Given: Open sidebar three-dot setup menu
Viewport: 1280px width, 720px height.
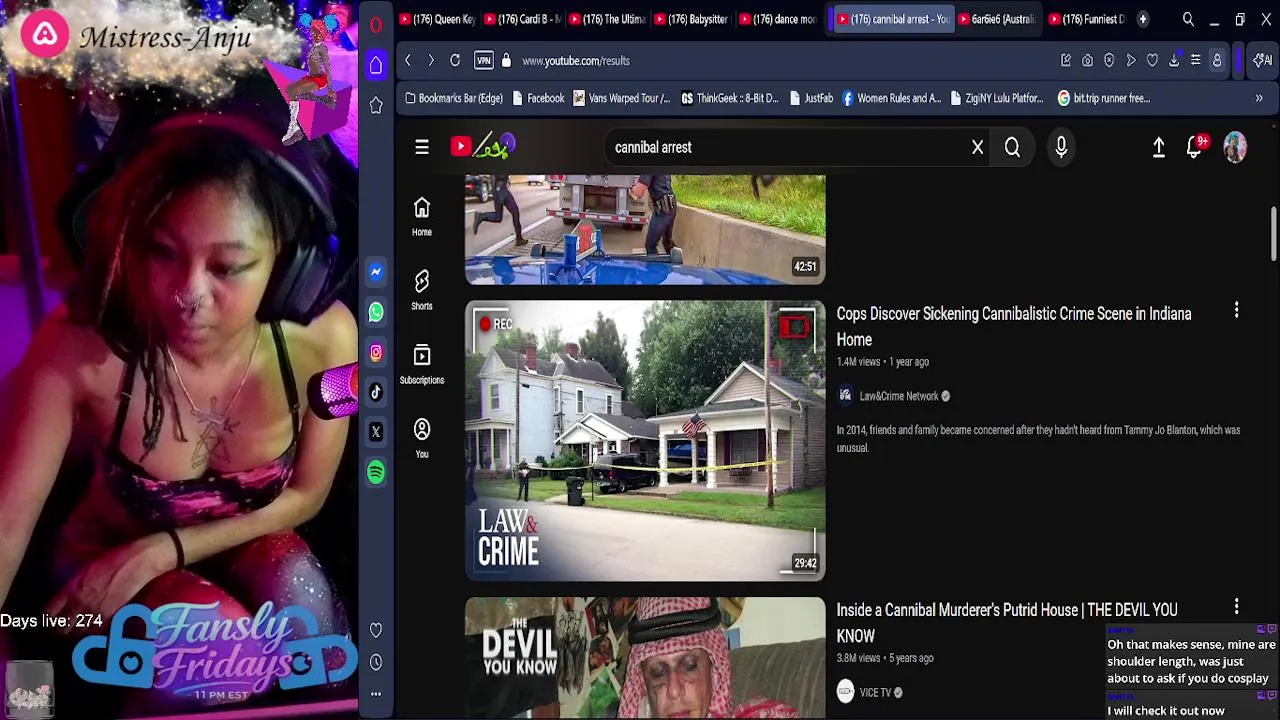Looking at the screenshot, I should (x=376, y=693).
